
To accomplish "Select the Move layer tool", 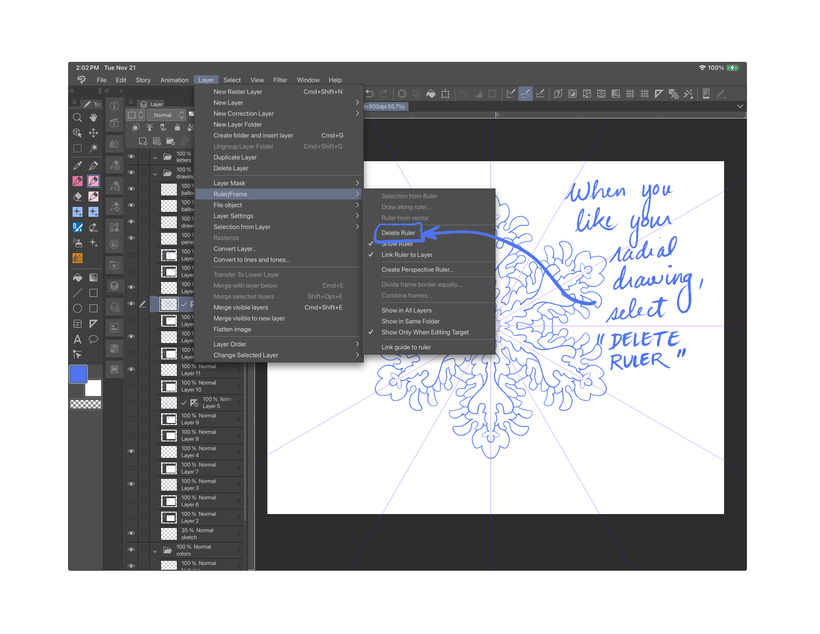I will pos(93,133).
